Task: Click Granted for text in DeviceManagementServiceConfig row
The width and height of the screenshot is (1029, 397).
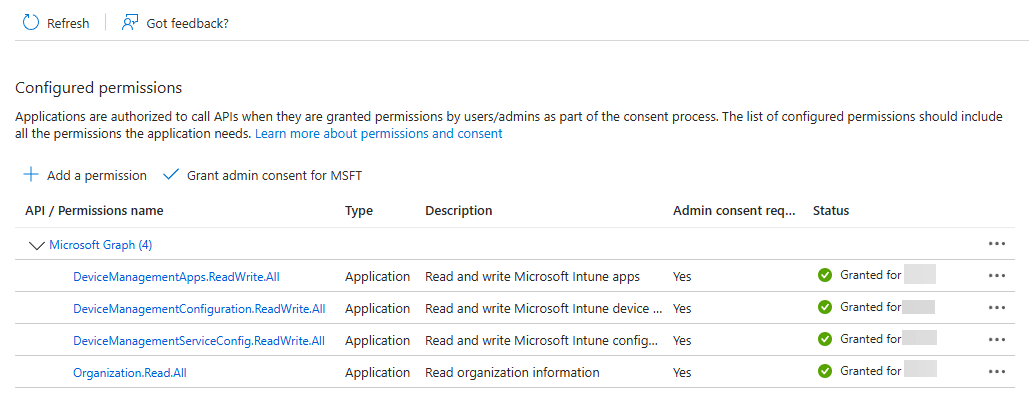Action: tap(871, 339)
